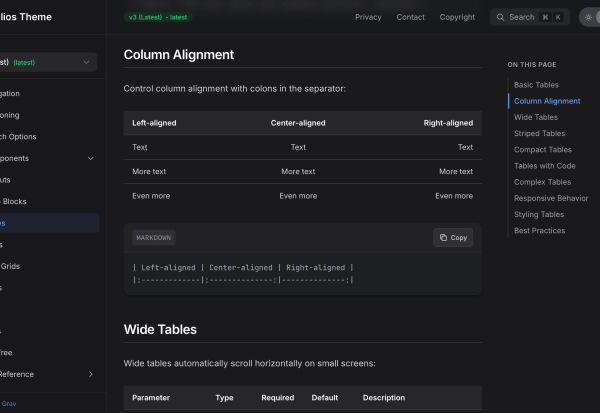Image resolution: width=600 pixels, height=413 pixels.
Task: Click the Wide Tables heading
Action: [160, 330]
